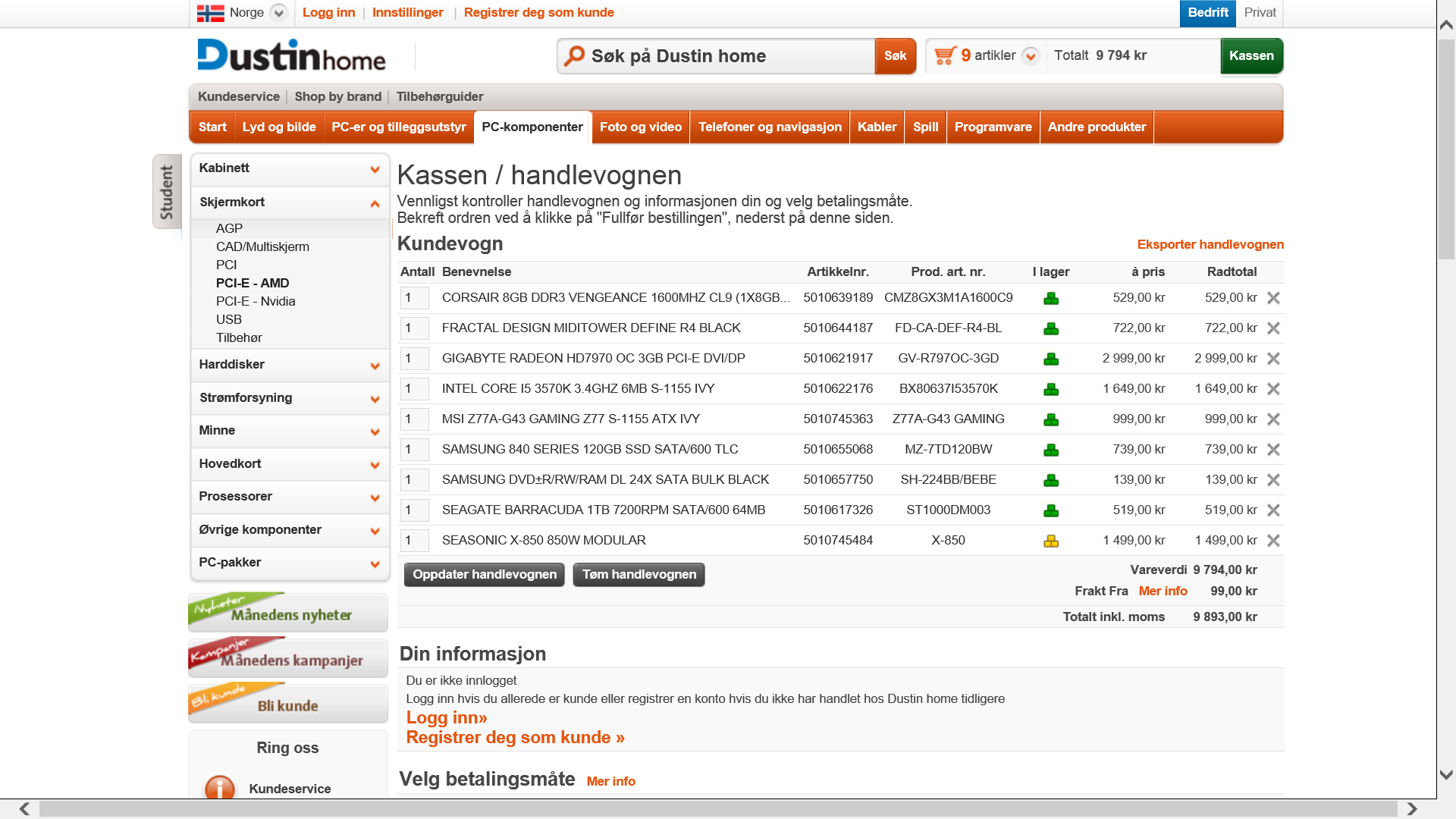Image resolution: width=1456 pixels, height=819 pixels.
Task: Click the yellow stock icon for SEASONIC X-850
Action: 1050,541
